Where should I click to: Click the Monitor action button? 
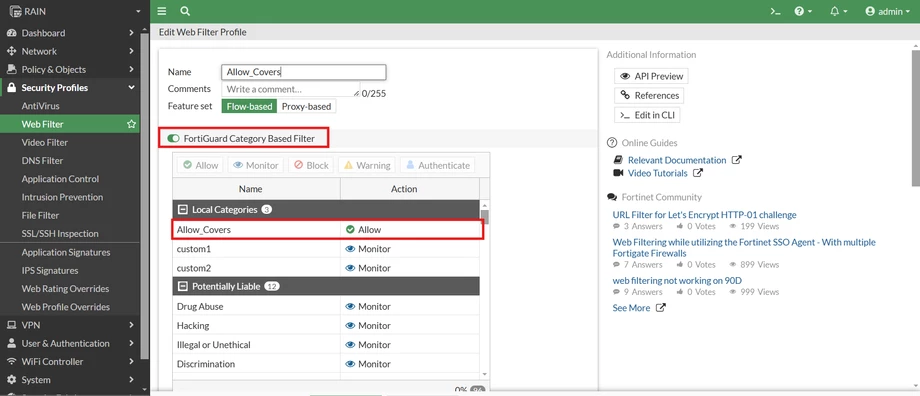(x=255, y=165)
